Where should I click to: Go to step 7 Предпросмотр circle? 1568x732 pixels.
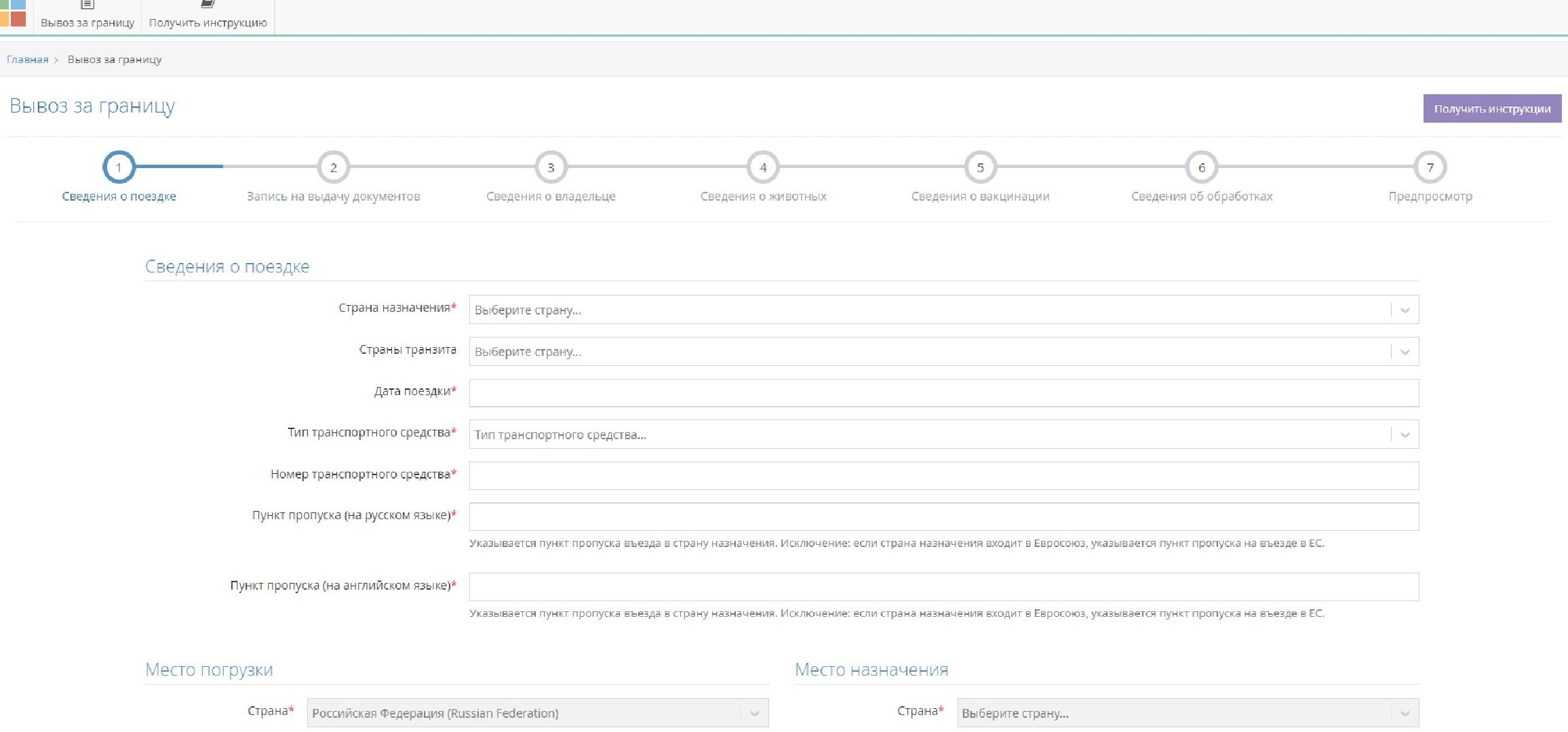pos(1430,167)
